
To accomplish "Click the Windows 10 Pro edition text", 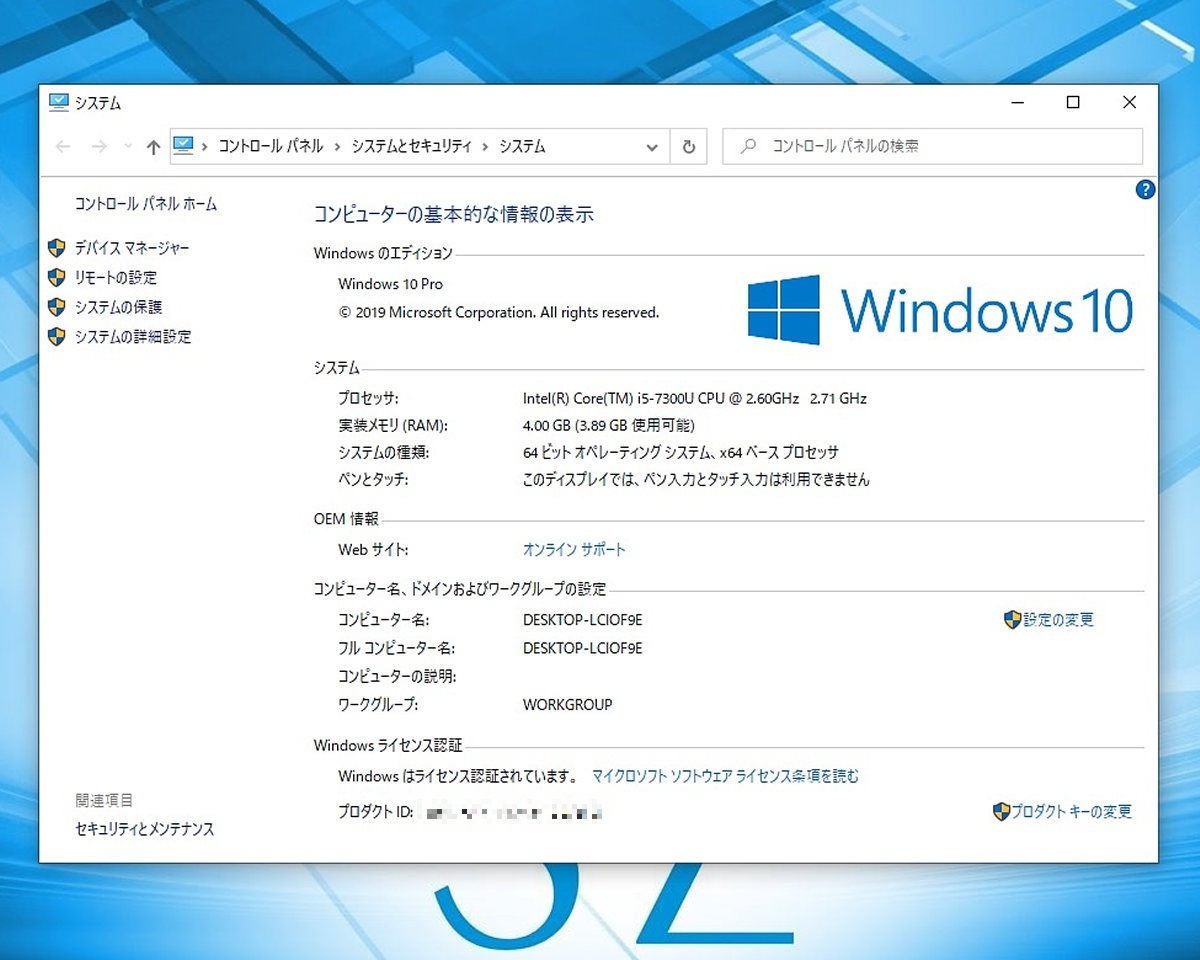I will point(390,285).
